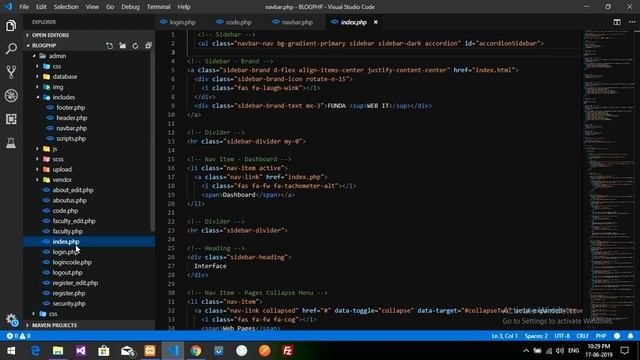Create a new folder in BLOGPHP
Screen dimensions: 640x360
pyautogui.click(x=122, y=46)
